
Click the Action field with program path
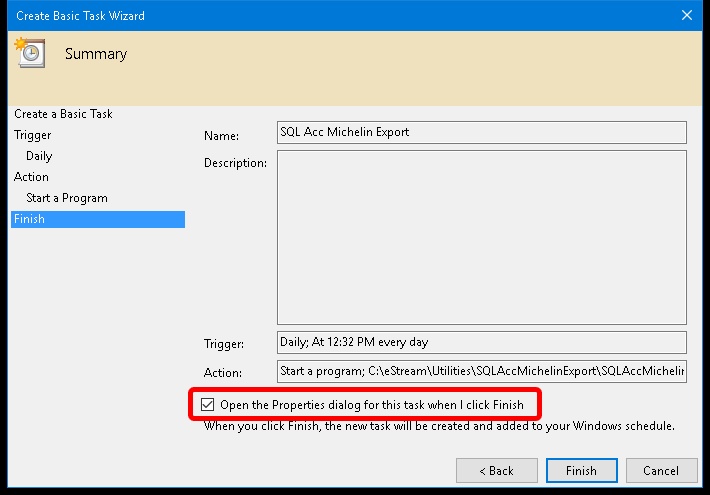[x=481, y=372]
